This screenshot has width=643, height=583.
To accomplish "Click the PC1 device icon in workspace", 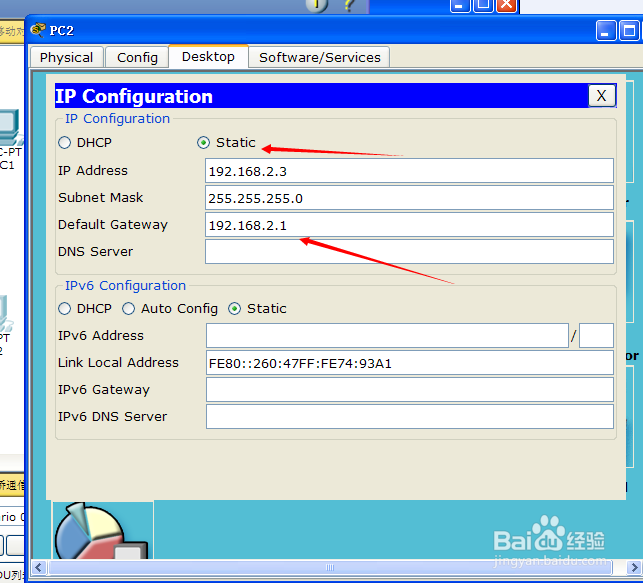I will tap(10, 127).
